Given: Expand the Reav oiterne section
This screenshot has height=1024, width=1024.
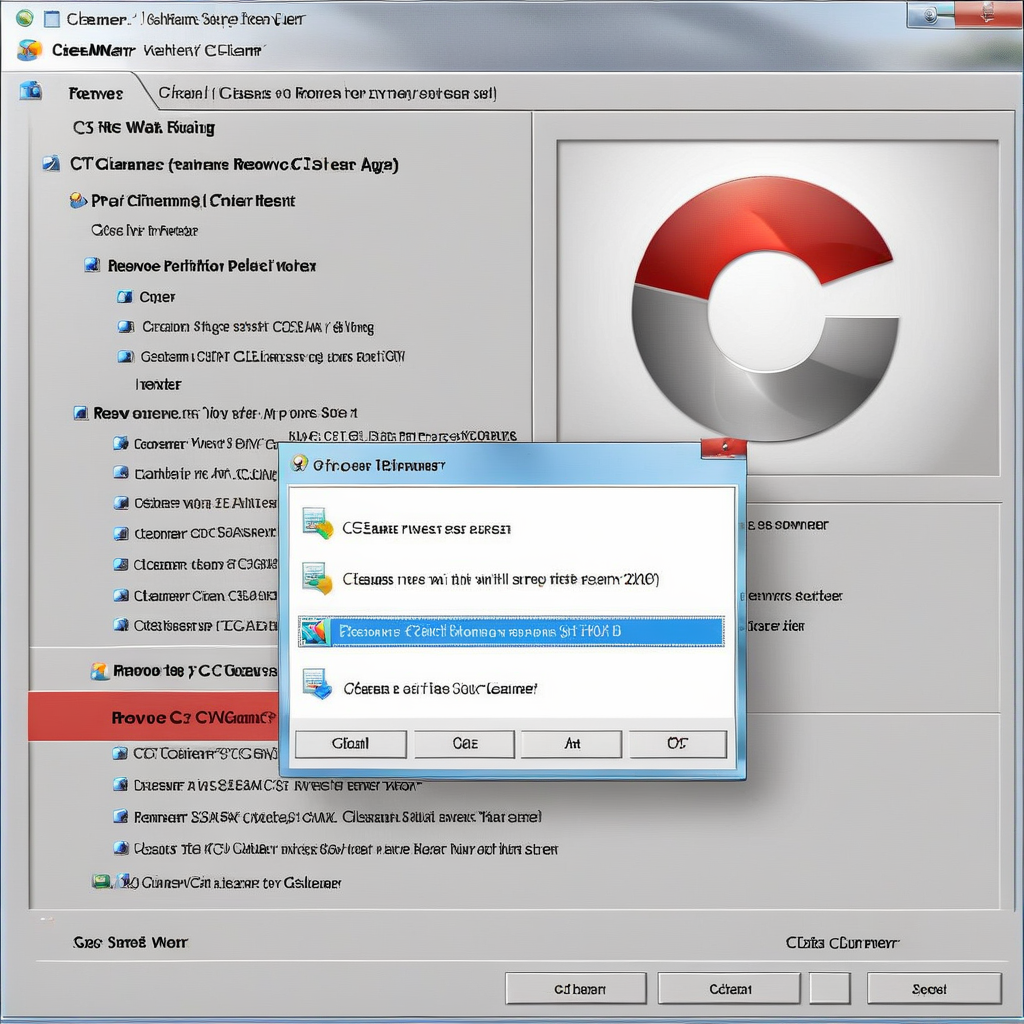Looking at the screenshot, I should [x=80, y=412].
